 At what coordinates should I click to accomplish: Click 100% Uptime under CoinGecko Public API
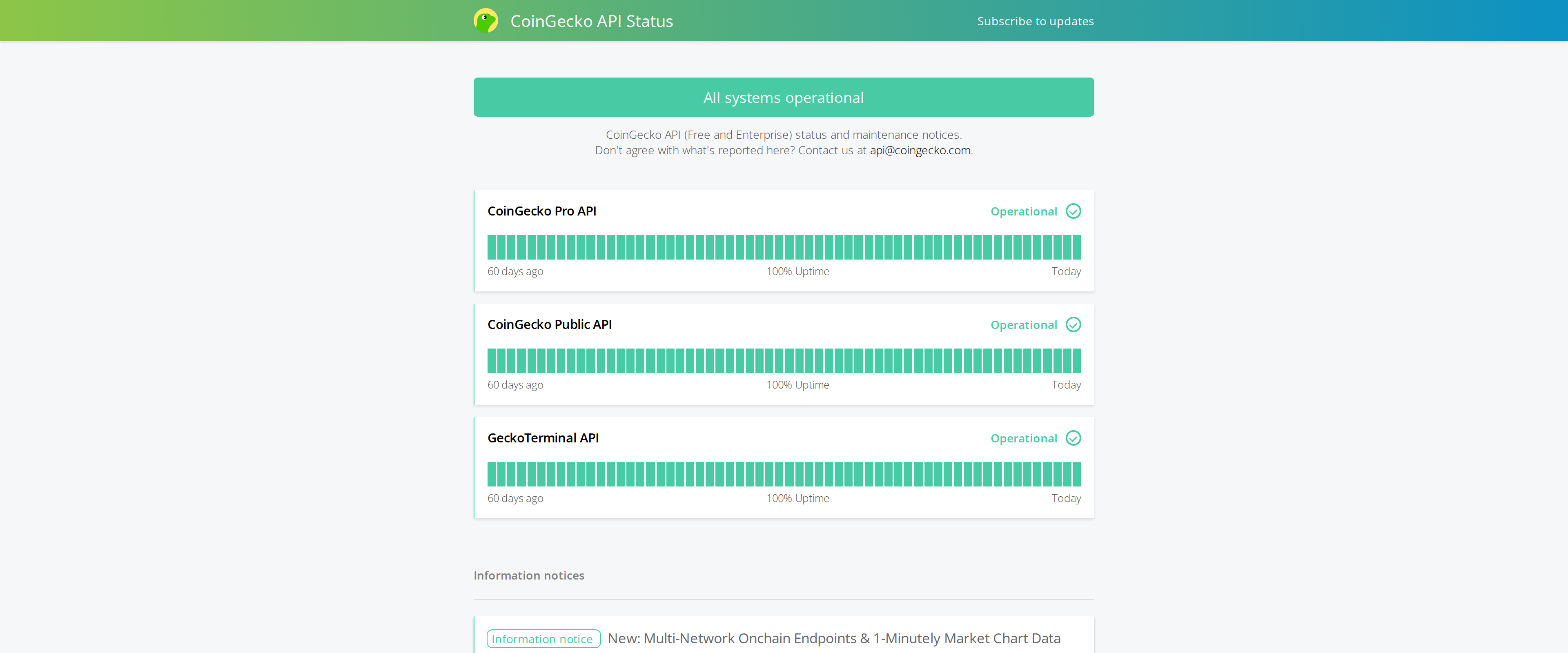click(x=797, y=384)
